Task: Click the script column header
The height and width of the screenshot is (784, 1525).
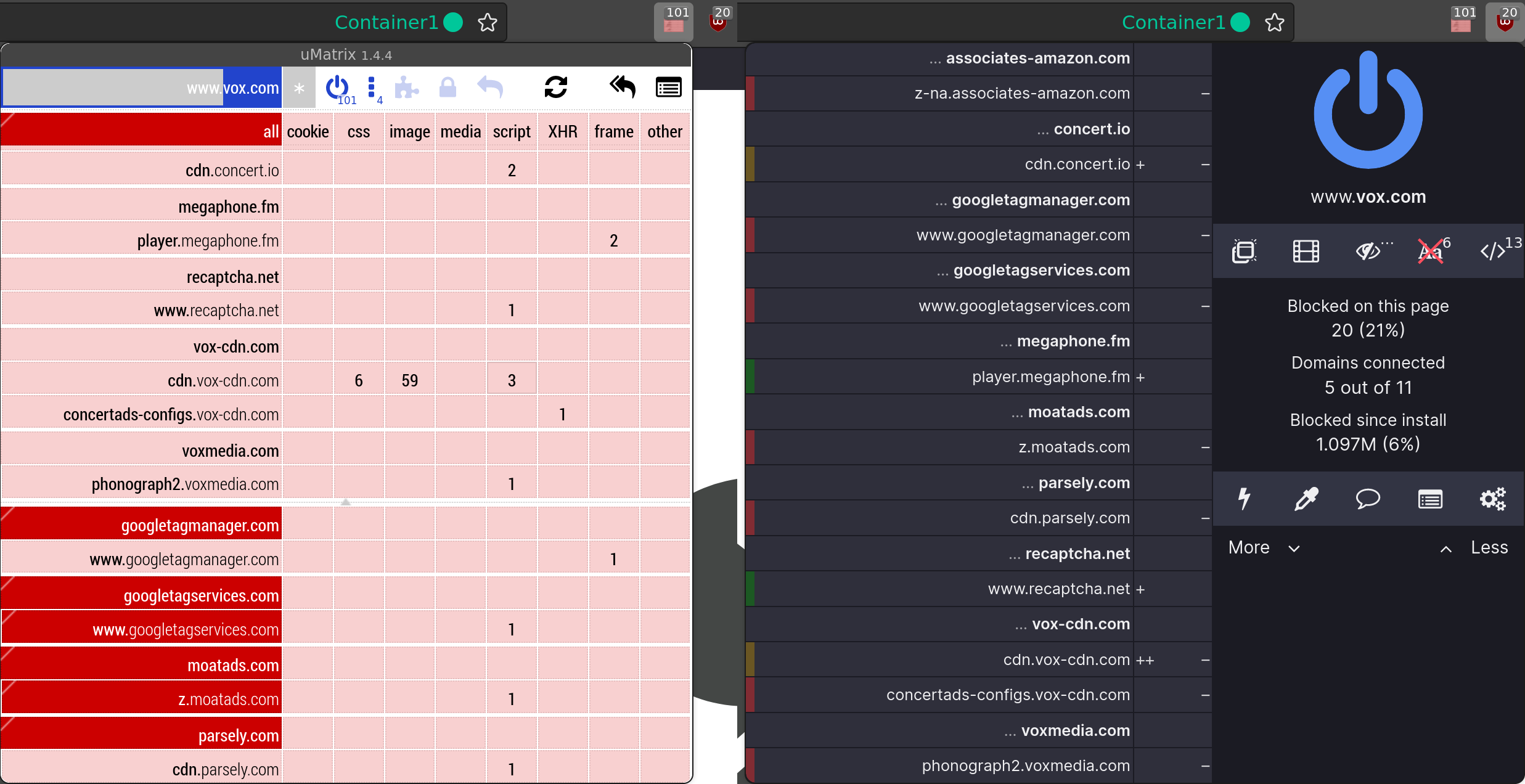Action: coord(512,131)
